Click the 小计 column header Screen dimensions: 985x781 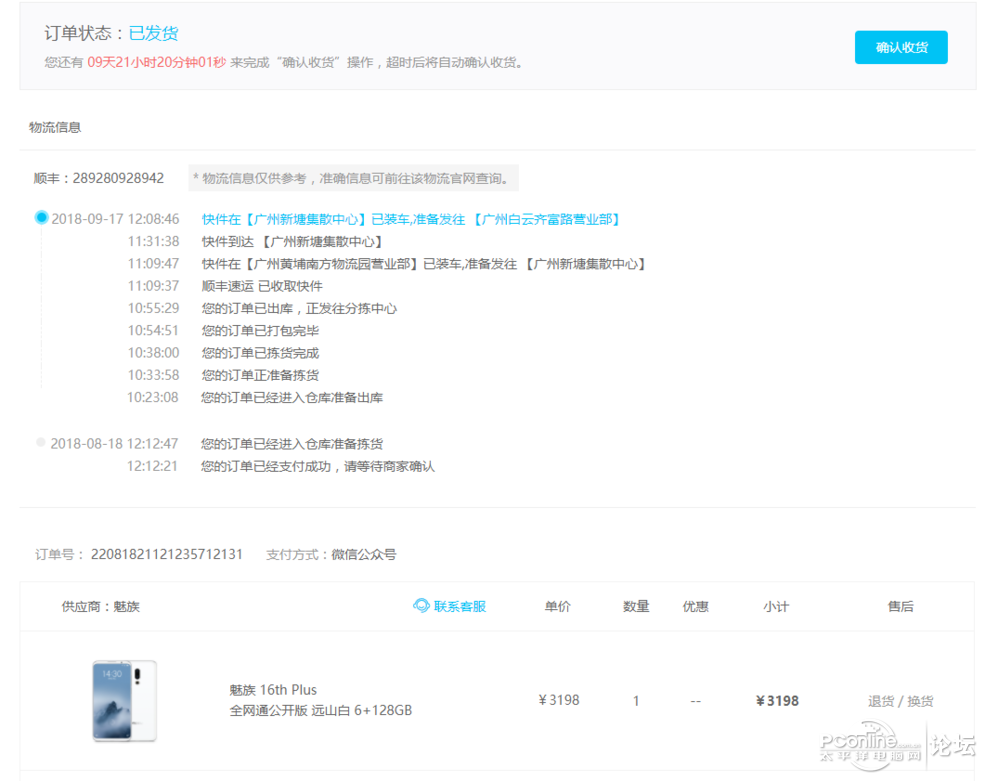tap(776, 607)
